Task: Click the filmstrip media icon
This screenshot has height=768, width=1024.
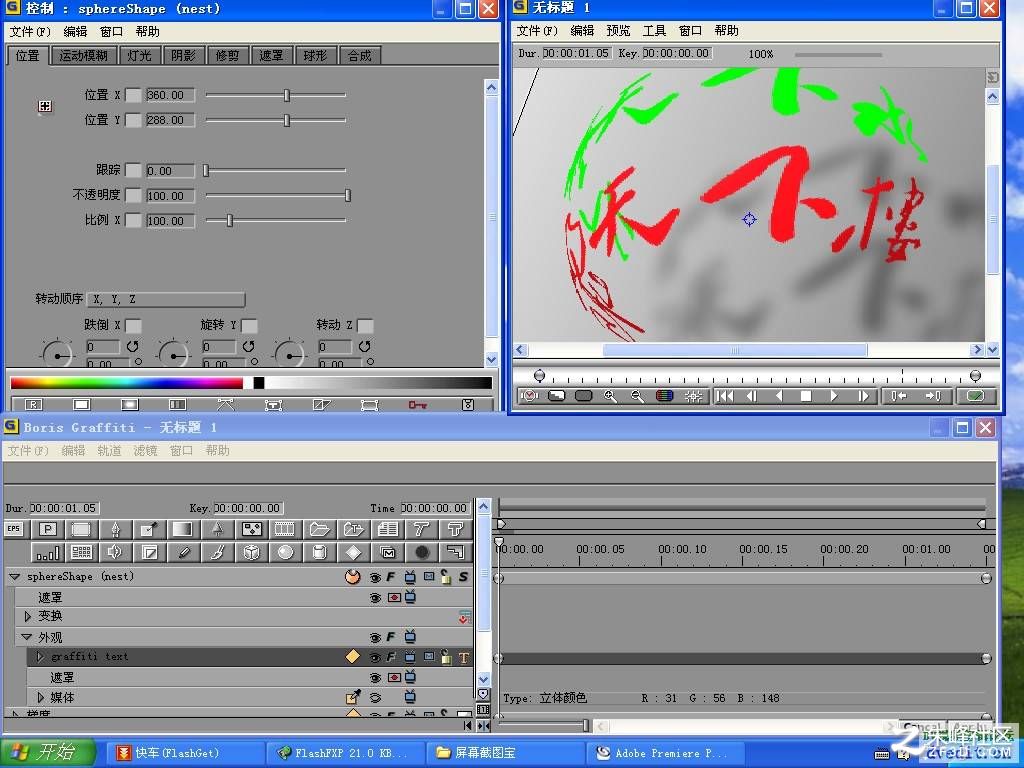Action: coord(285,529)
